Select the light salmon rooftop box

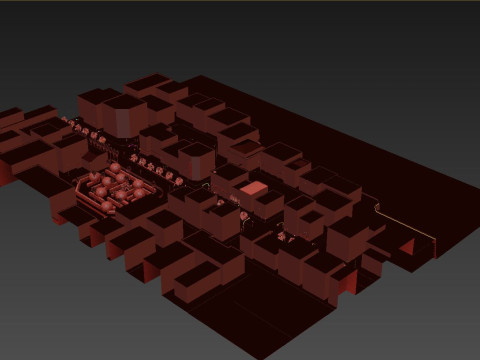coord(254,189)
